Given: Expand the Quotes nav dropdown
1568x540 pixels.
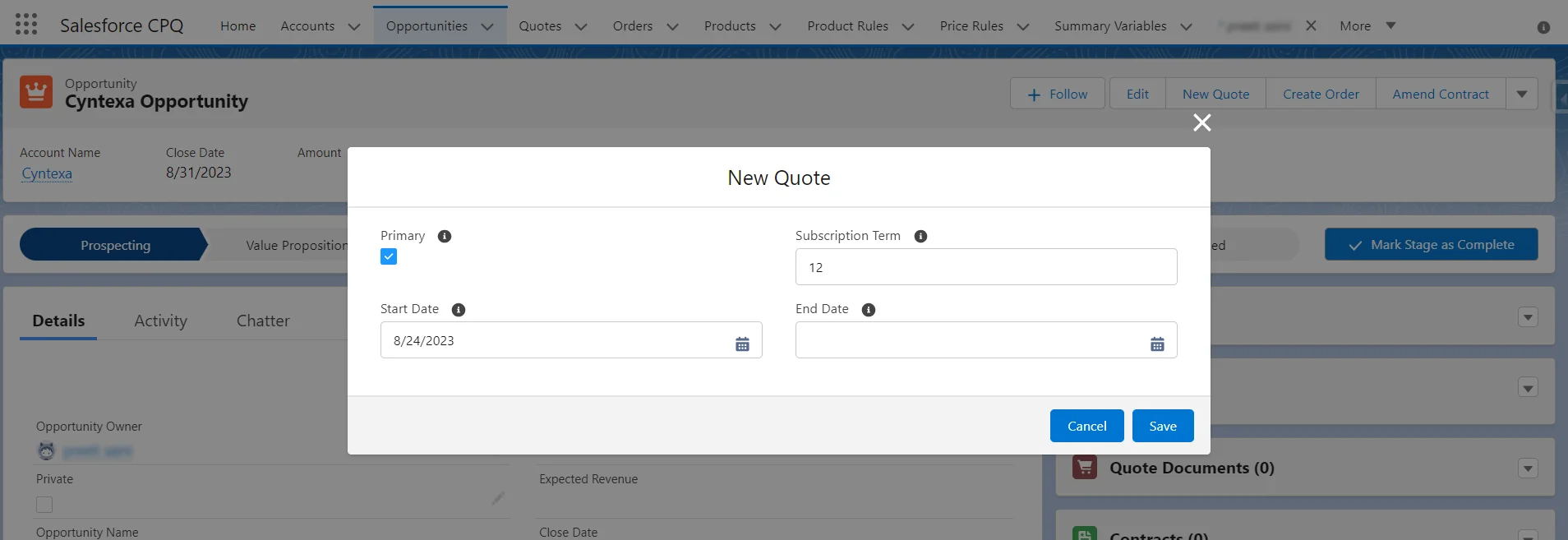Looking at the screenshot, I should pos(581,26).
